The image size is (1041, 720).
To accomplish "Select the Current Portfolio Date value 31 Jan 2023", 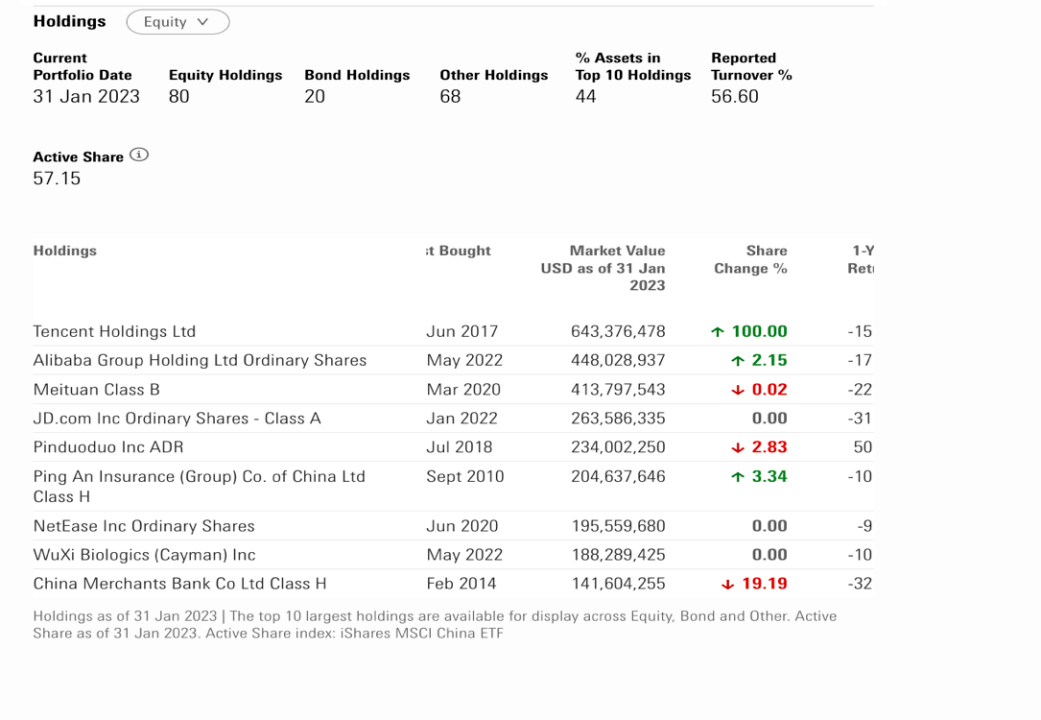I will [86, 96].
